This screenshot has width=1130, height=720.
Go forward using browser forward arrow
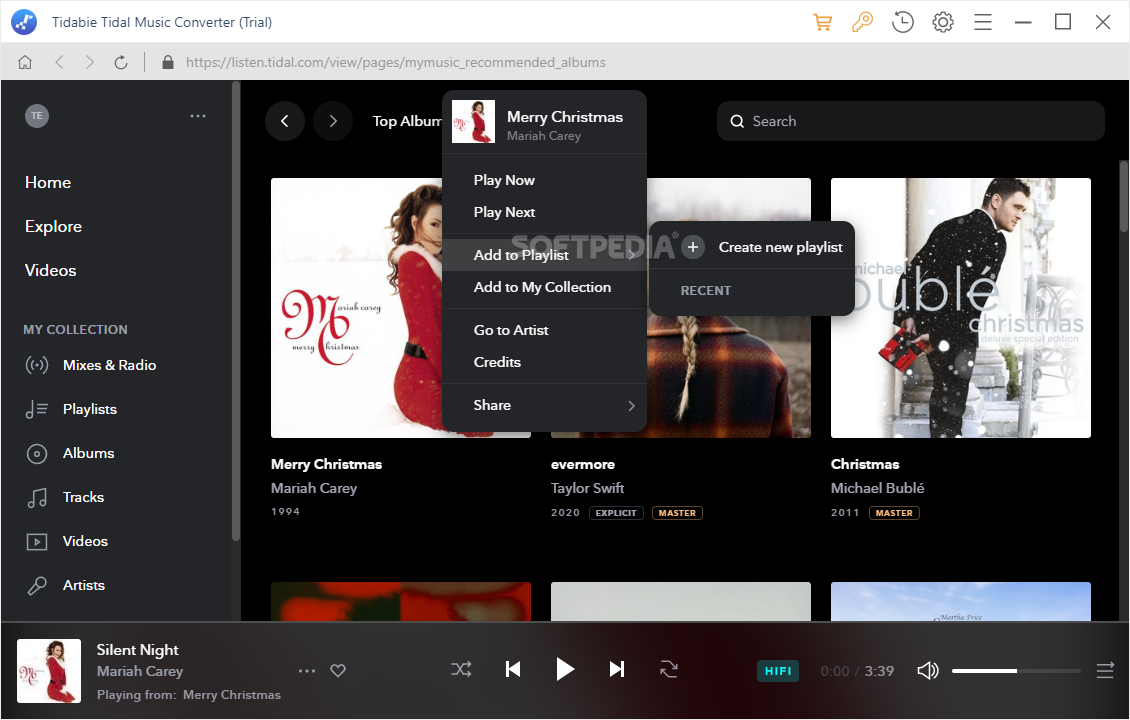[x=89, y=62]
